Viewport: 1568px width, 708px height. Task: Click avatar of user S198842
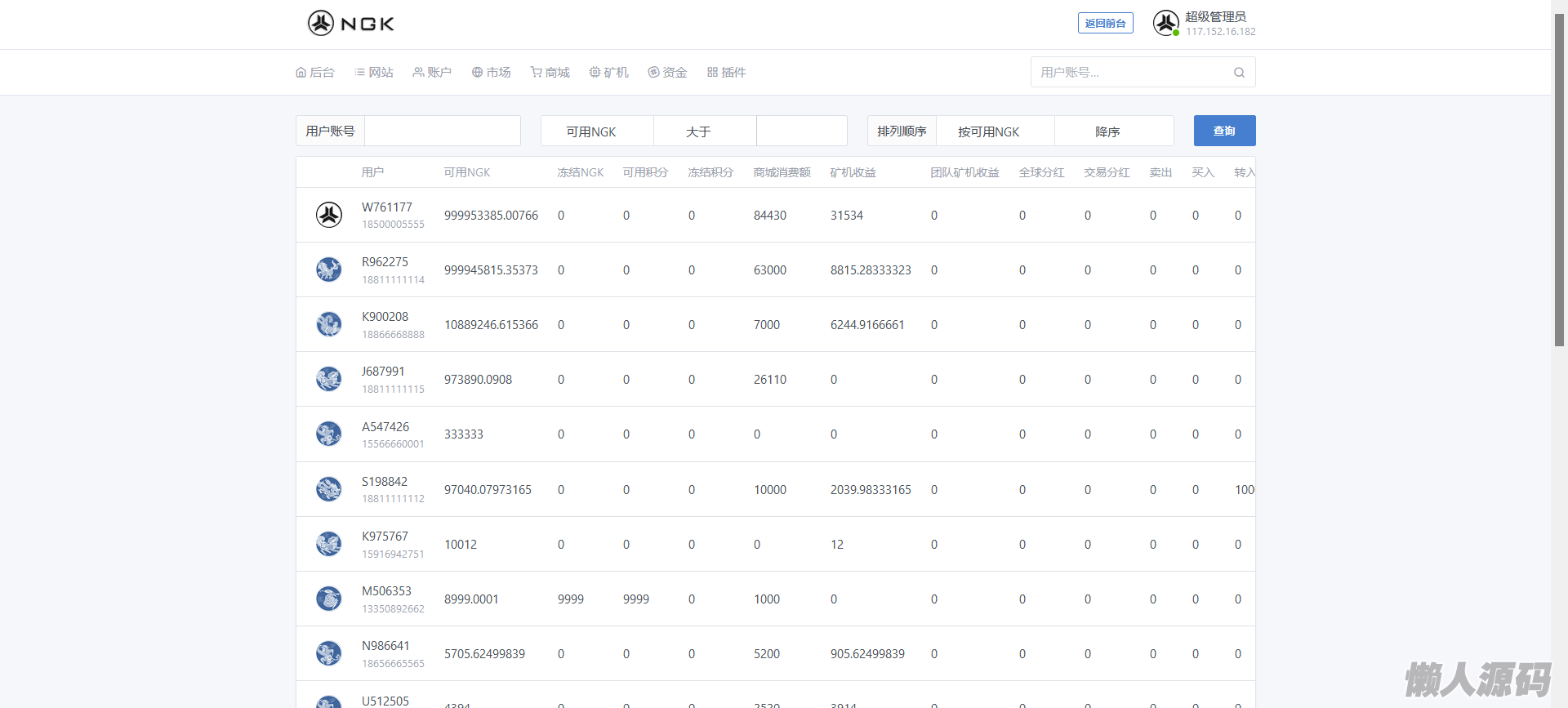click(x=329, y=489)
